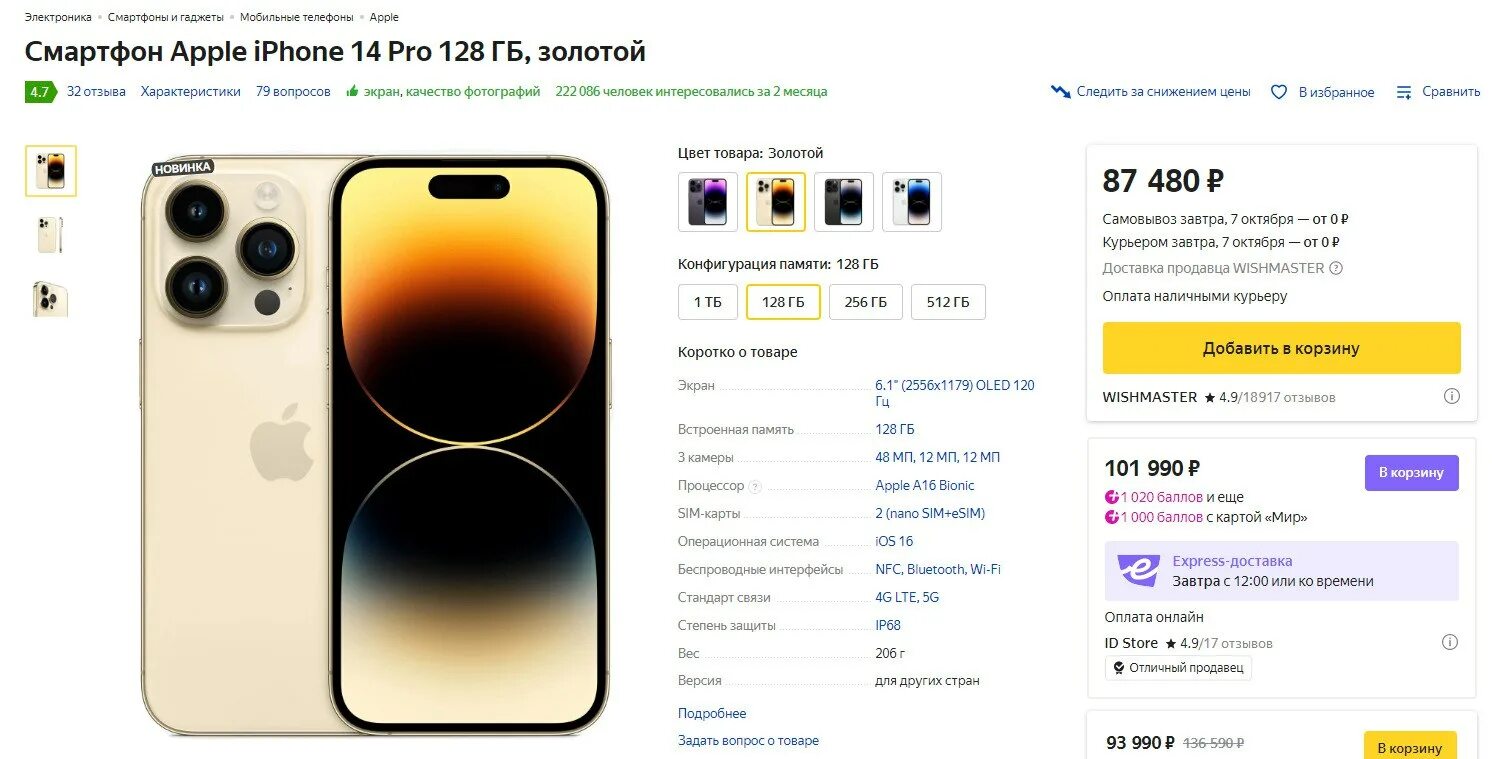The width and height of the screenshot is (1492, 759).
Task: Add to cart with yellow Добавить в корзину
Action: tap(1281, 348)
